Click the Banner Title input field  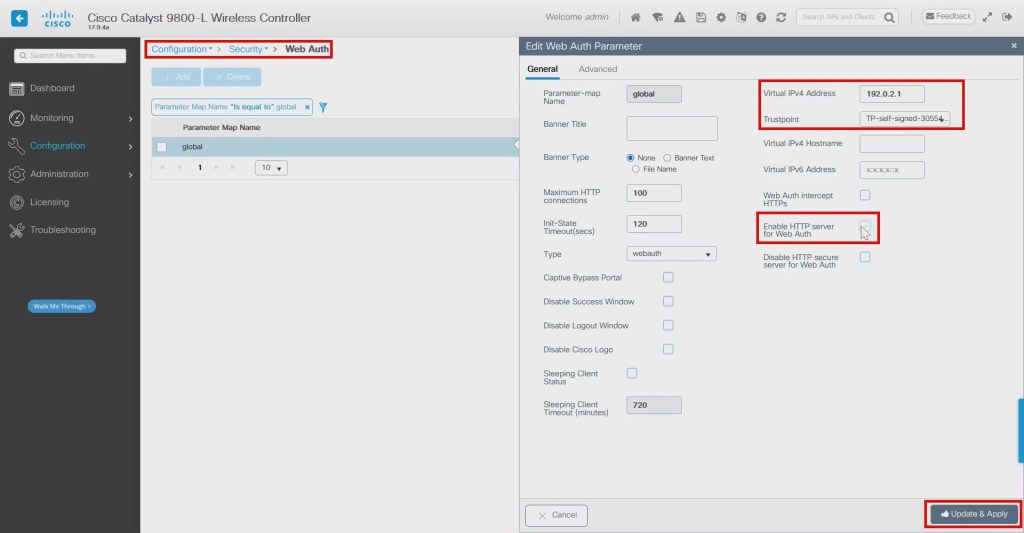click(x=671, y=129)
